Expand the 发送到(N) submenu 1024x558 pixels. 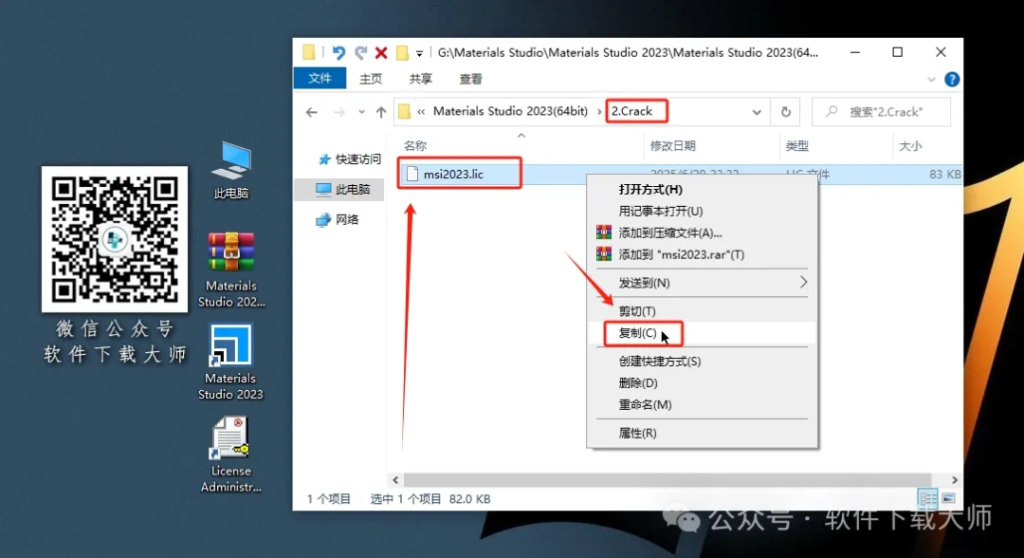[x=702, y=282]
